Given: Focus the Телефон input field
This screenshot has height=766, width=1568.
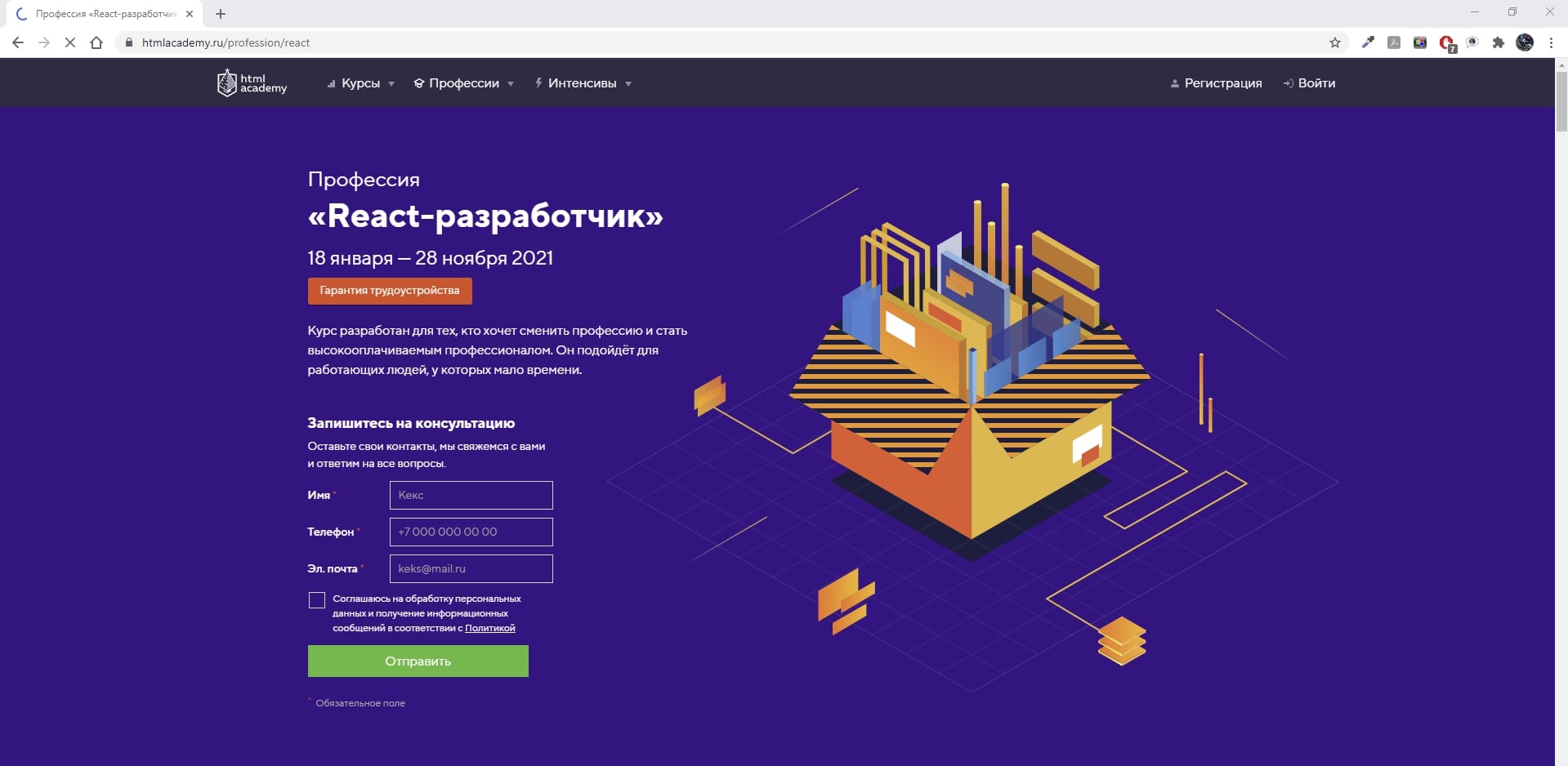Looking at the screenshot, I should coord(471,532).
